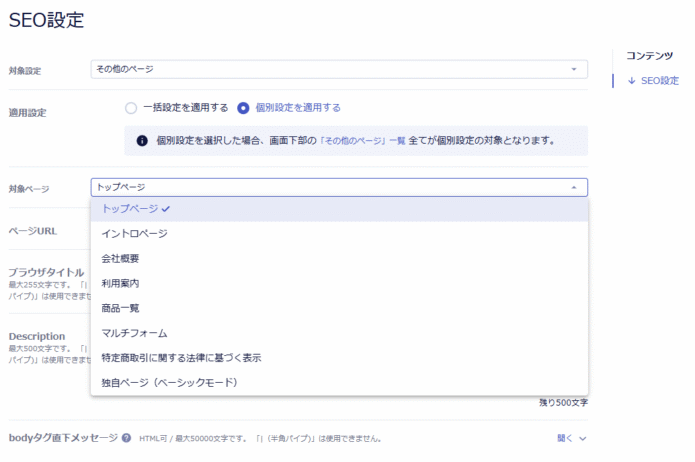Collapse the 対象ページ dropdown via its arrow
This screenshot has width=695, height=462.
[573, 187]
